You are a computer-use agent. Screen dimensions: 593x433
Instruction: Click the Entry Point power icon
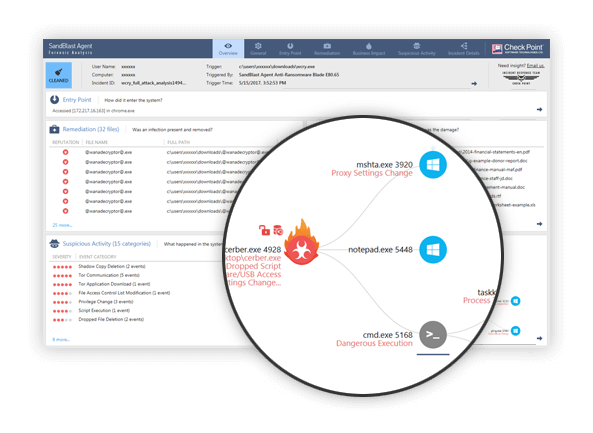(x=54, y=99)
